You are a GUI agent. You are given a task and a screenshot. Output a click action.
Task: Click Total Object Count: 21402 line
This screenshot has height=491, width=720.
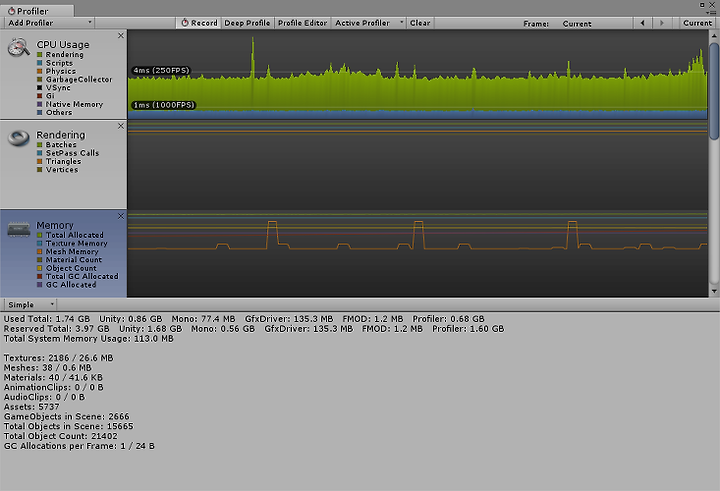click(x=61, y=436)
